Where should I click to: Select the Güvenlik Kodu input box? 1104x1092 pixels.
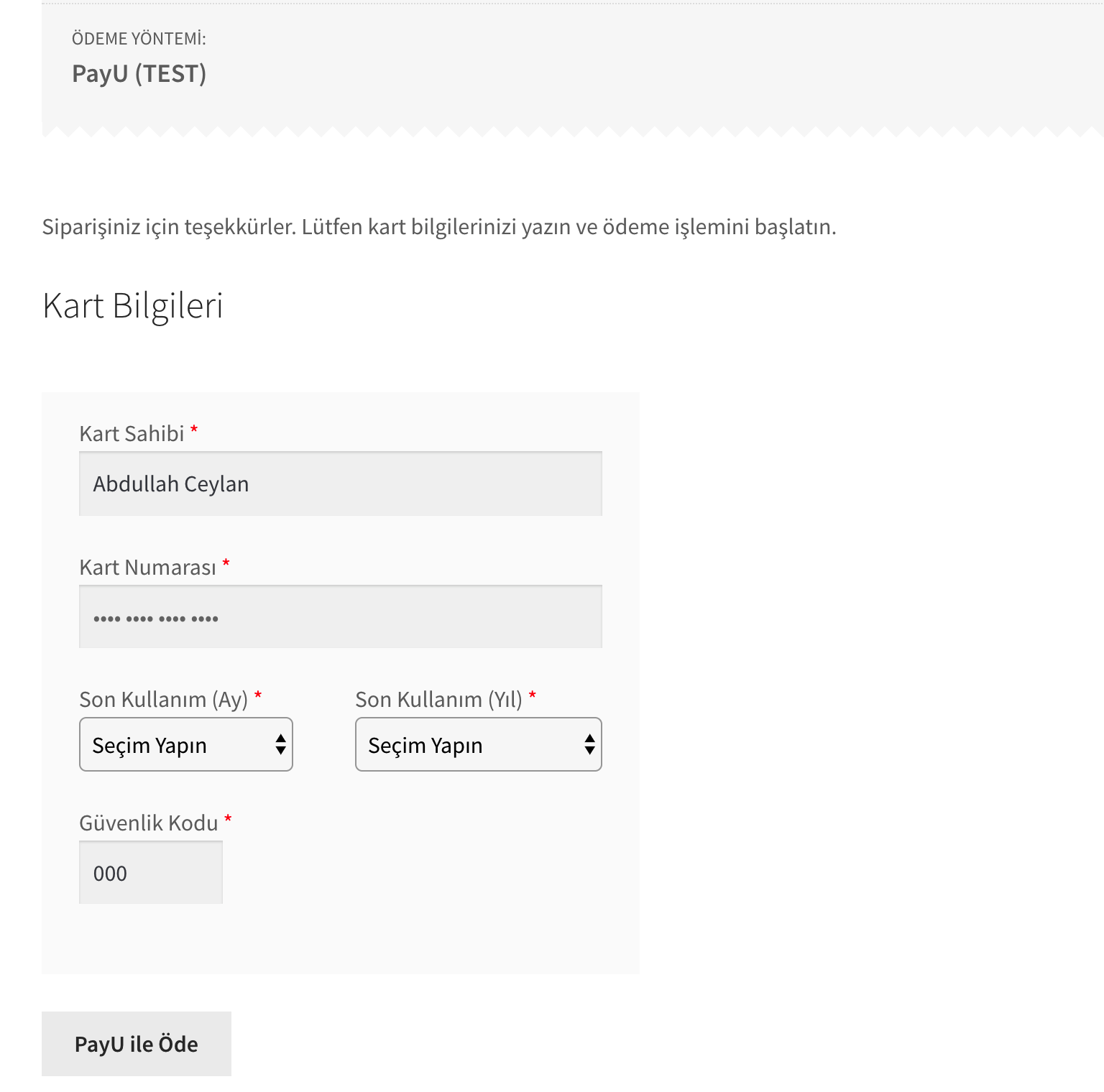[150, 873]
